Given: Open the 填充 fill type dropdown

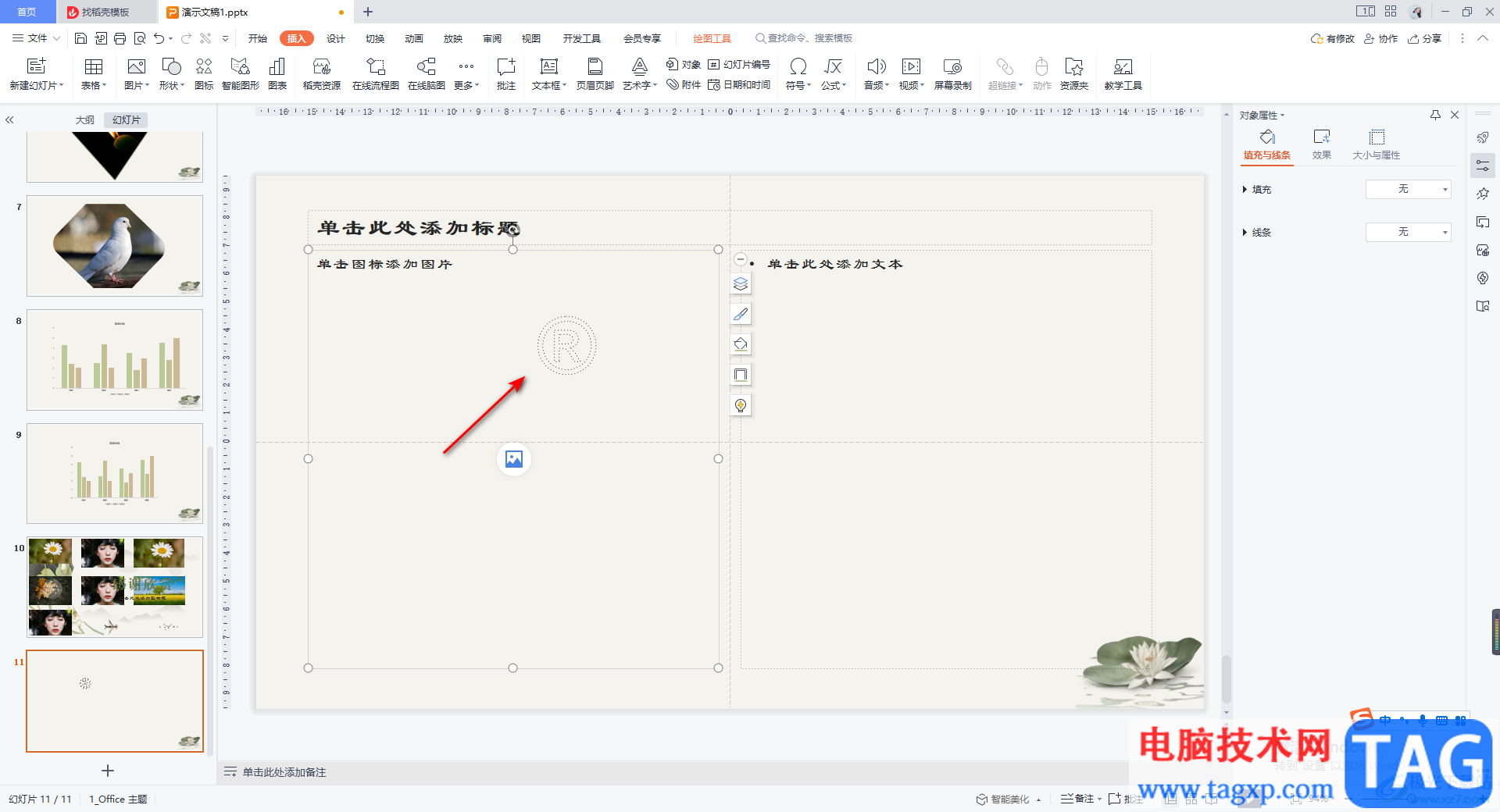Looking at the screenshot, I should tap(1408, 189).
